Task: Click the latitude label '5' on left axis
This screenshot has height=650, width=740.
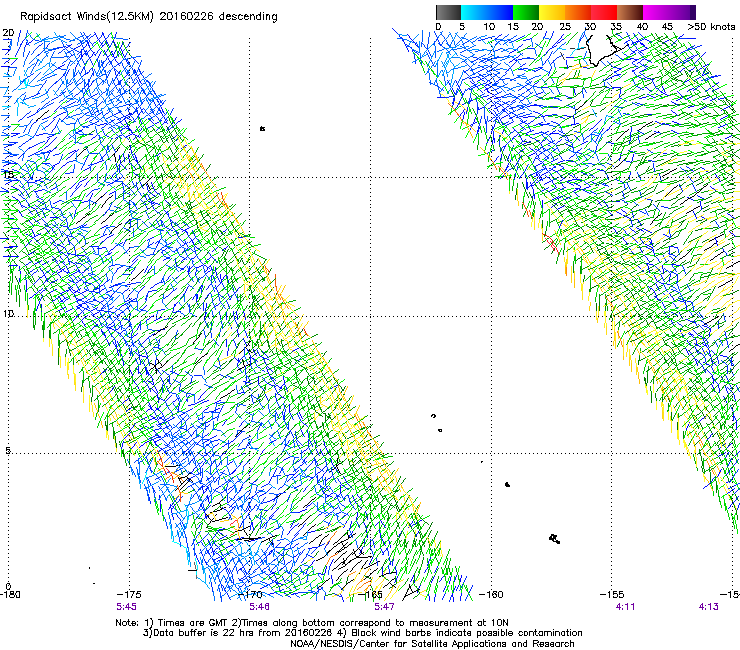Action: click(8, 450)
